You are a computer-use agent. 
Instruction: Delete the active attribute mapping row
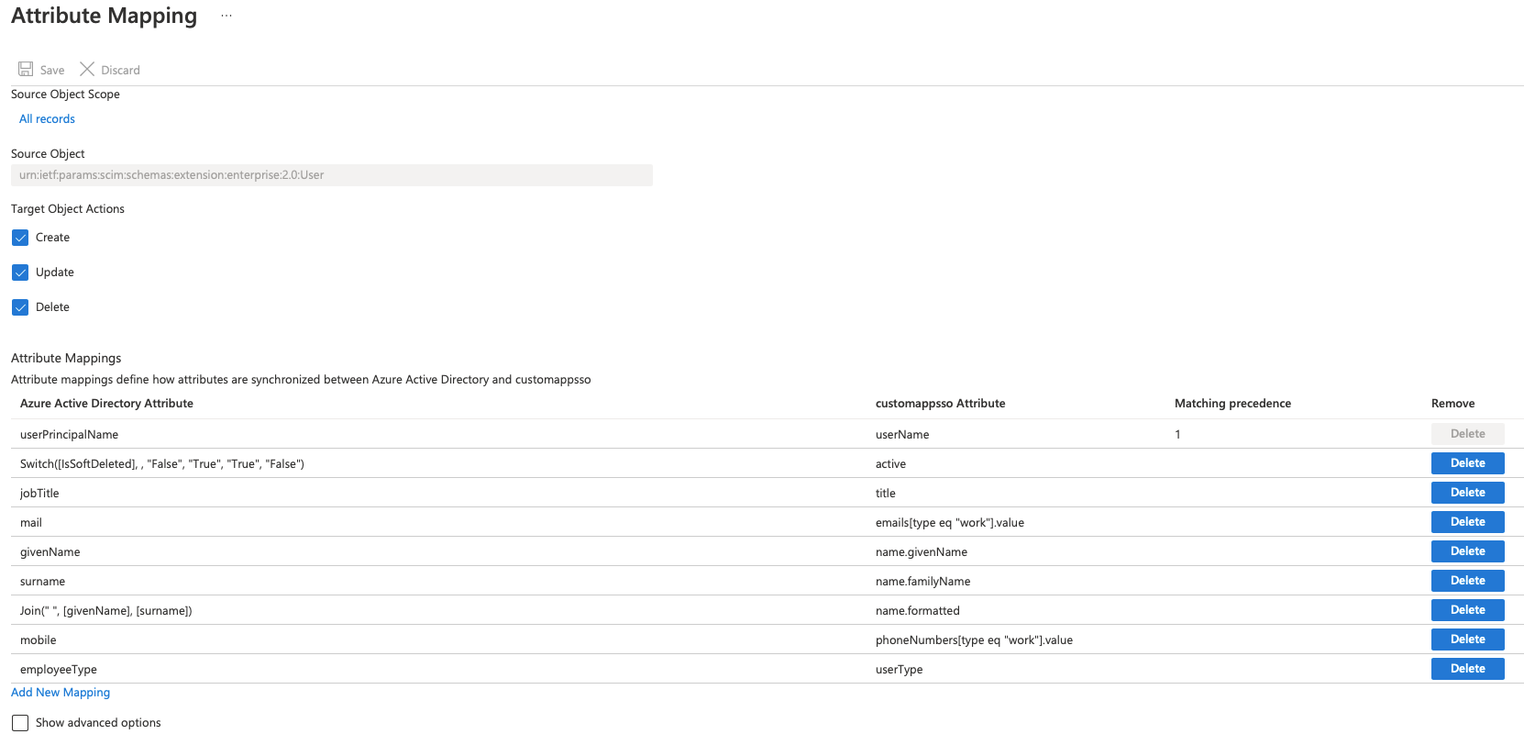[1467, 463]
